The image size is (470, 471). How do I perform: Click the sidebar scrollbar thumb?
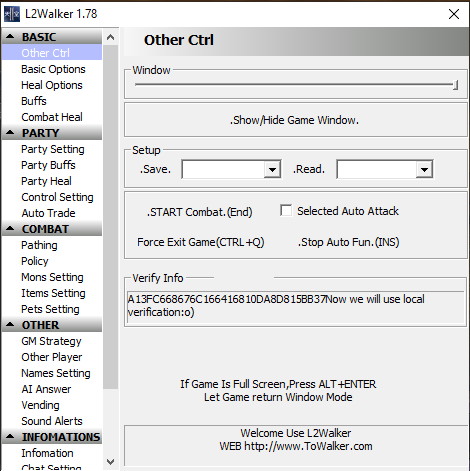click(x=111, y=217)
